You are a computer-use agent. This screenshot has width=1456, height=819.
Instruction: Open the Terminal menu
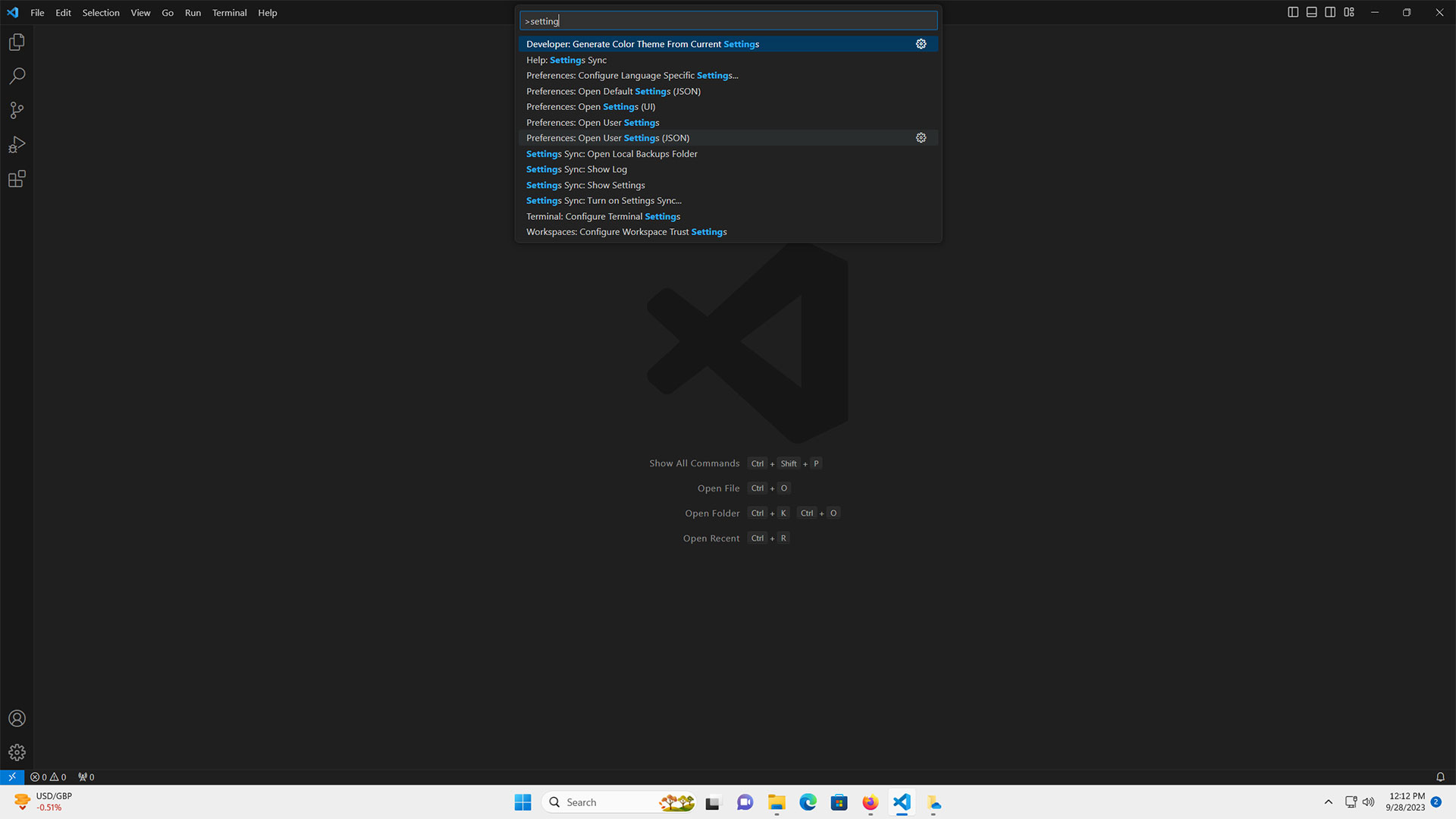[229, 12]
